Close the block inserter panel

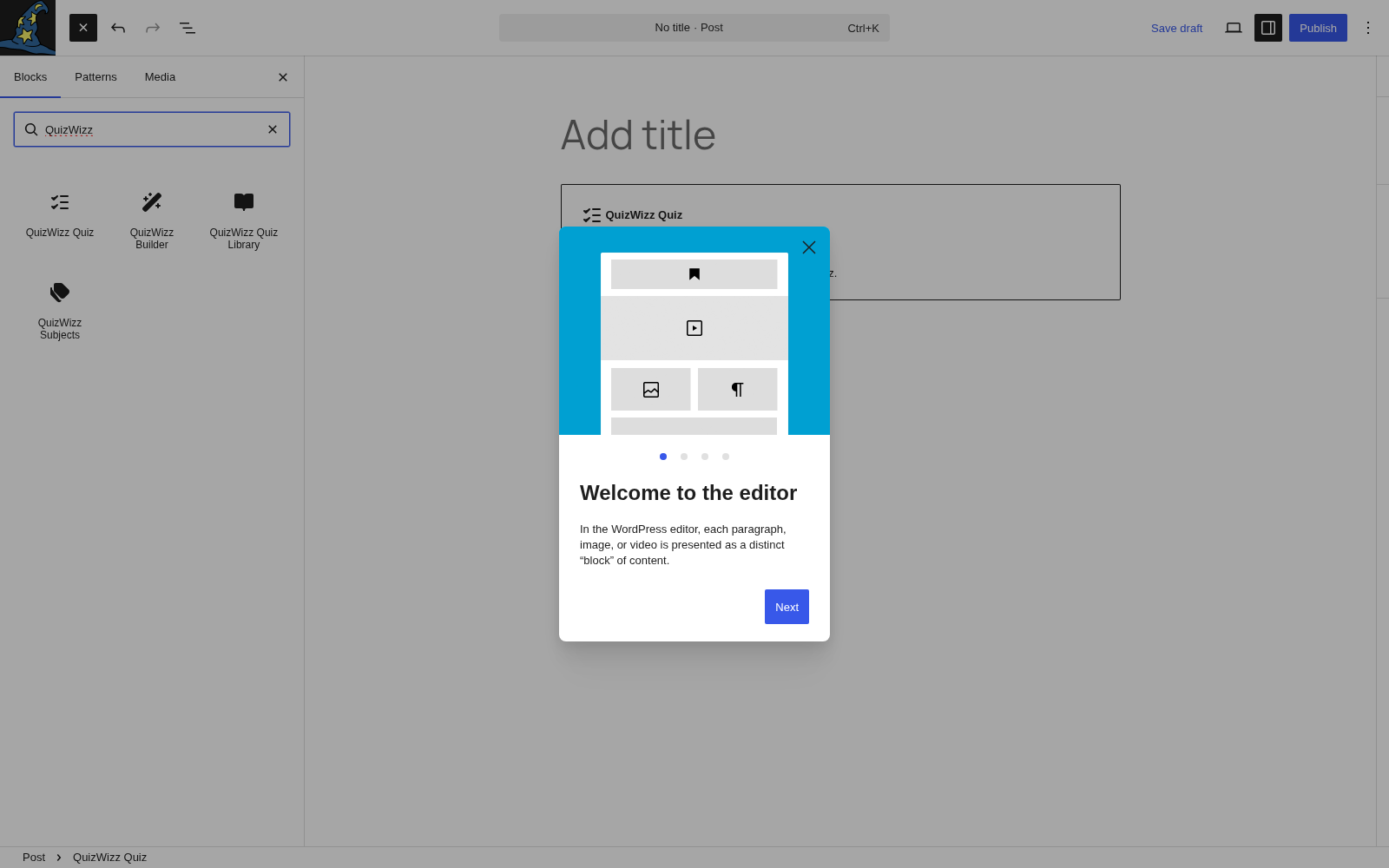point(283,77)
